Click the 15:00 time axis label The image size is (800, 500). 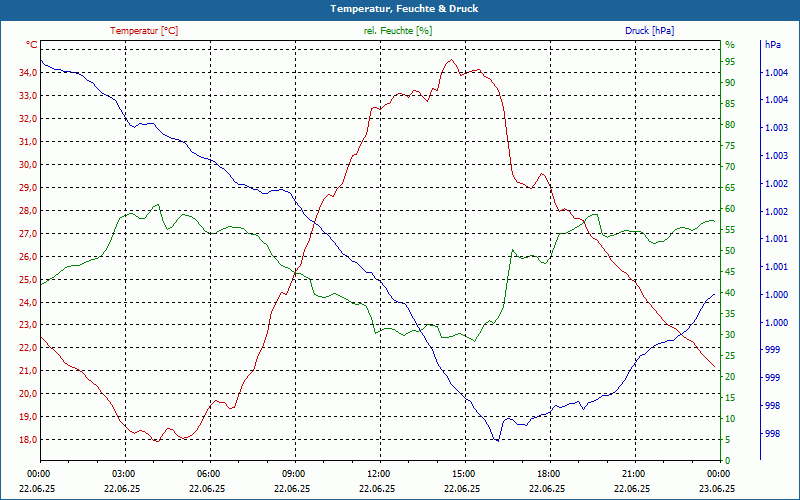(x=463, y=473)
